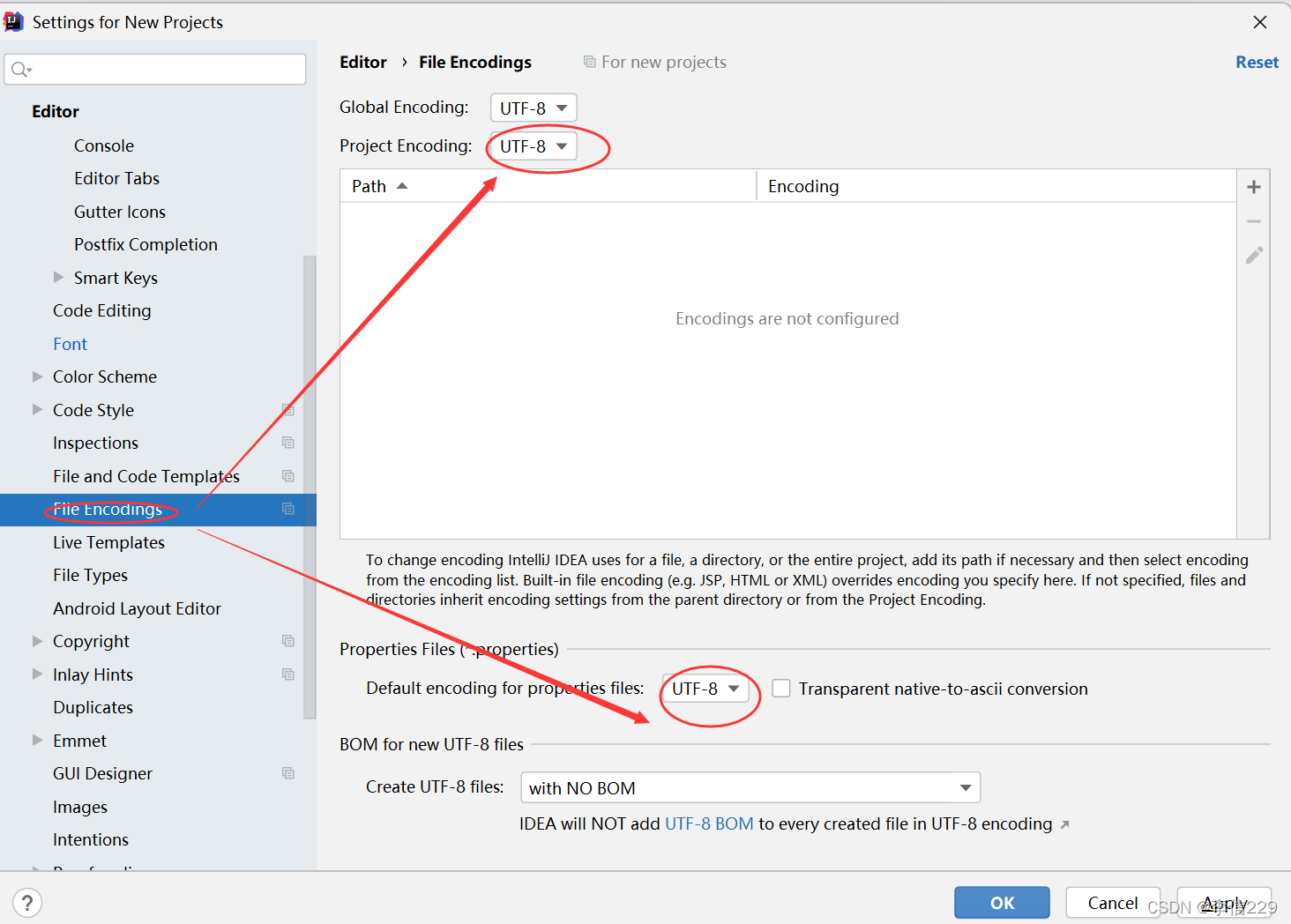The image size is (1291, 924).
Task: Click Editor in the breadcrumb
Action: [363, 62]
